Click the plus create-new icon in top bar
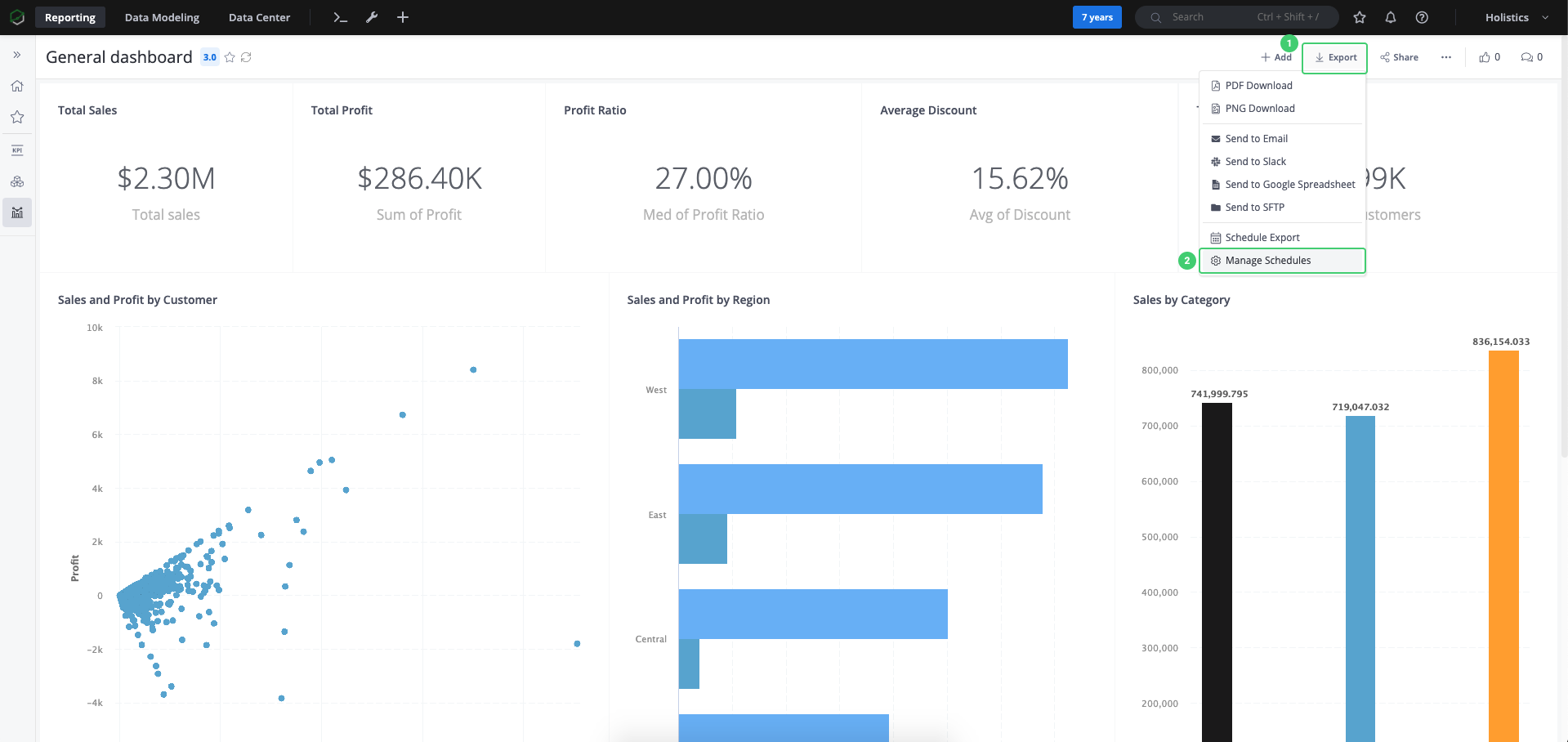 (x=403, y=17)
